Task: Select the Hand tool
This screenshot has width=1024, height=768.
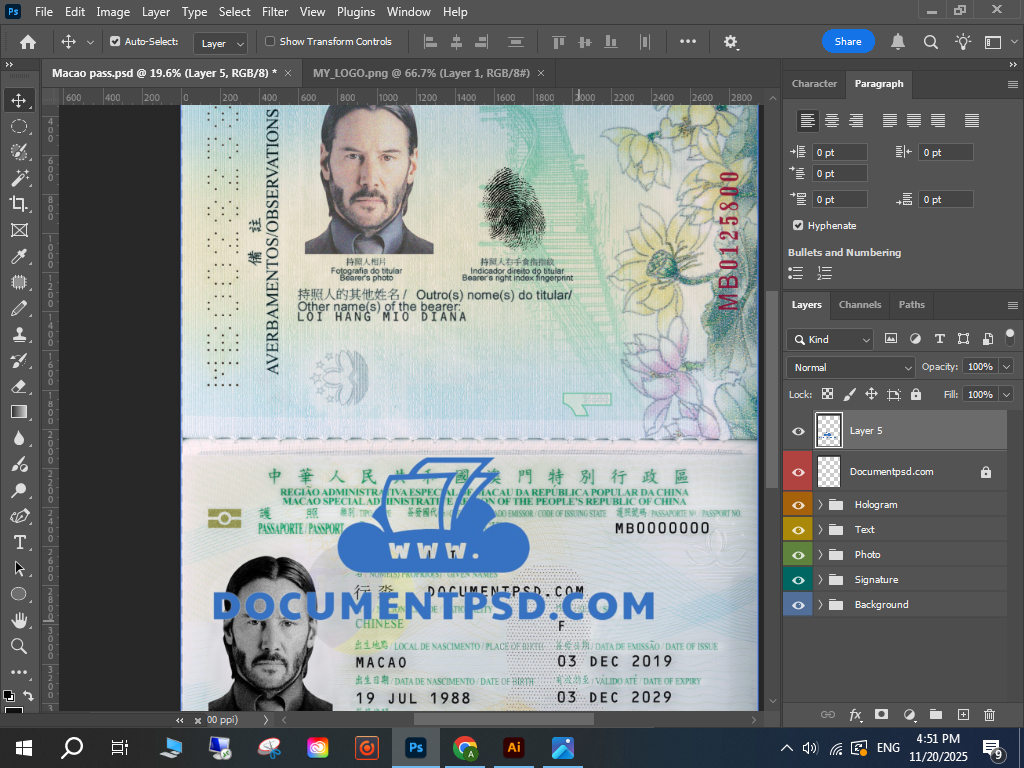Action: (x=19, y=620)
